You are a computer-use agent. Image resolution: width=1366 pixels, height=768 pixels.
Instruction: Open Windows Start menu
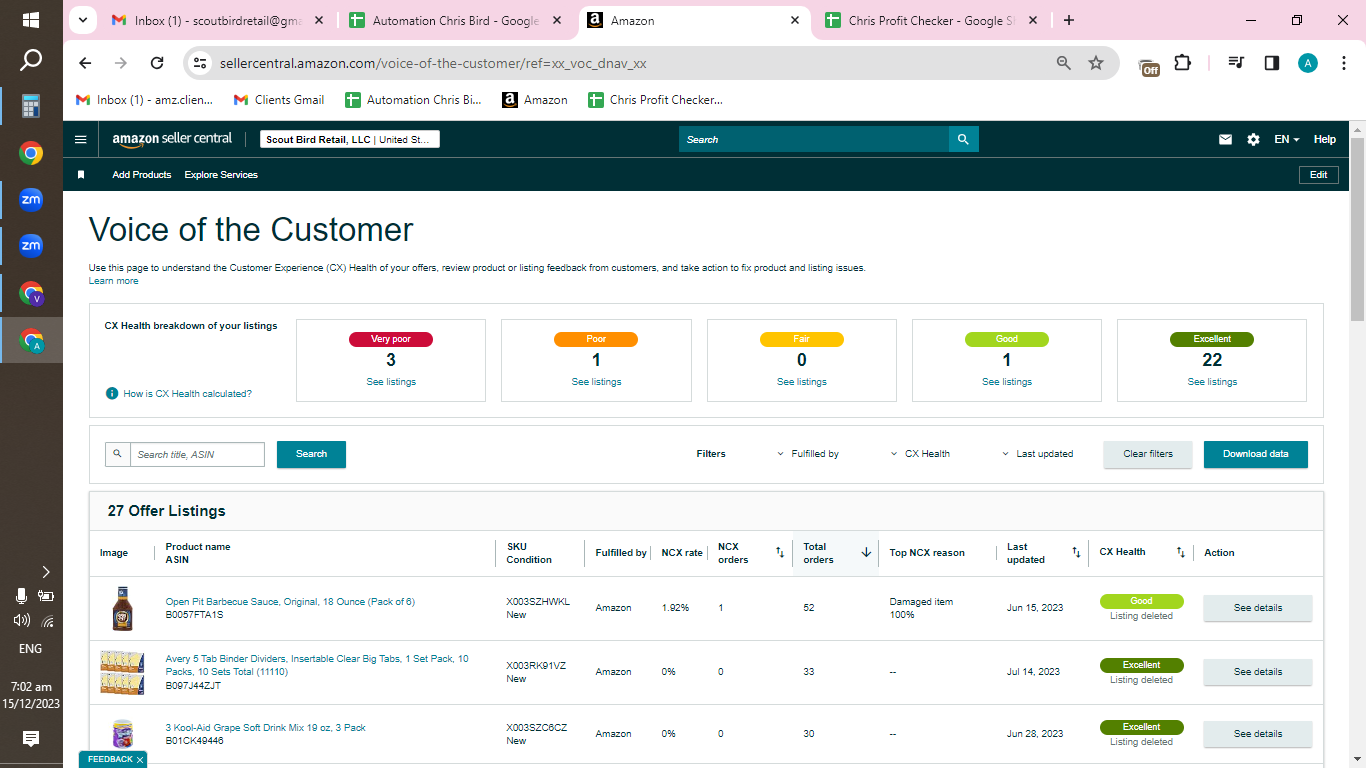[x=31, y=20]
